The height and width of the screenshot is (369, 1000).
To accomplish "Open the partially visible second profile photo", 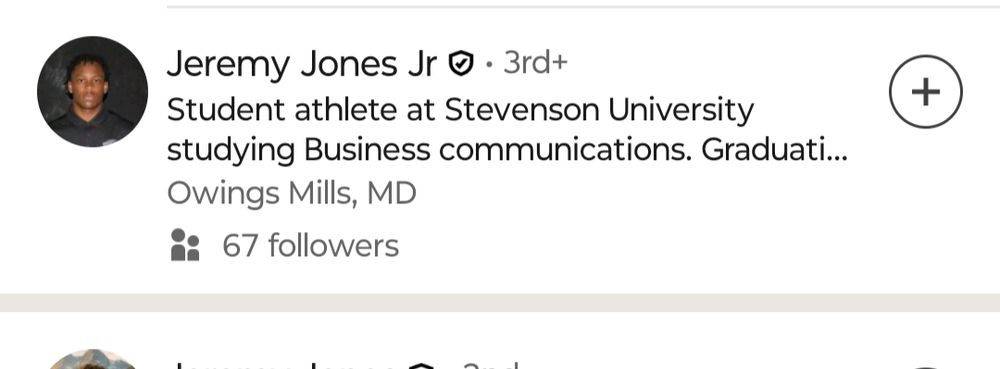I will (x=92, y=359).
